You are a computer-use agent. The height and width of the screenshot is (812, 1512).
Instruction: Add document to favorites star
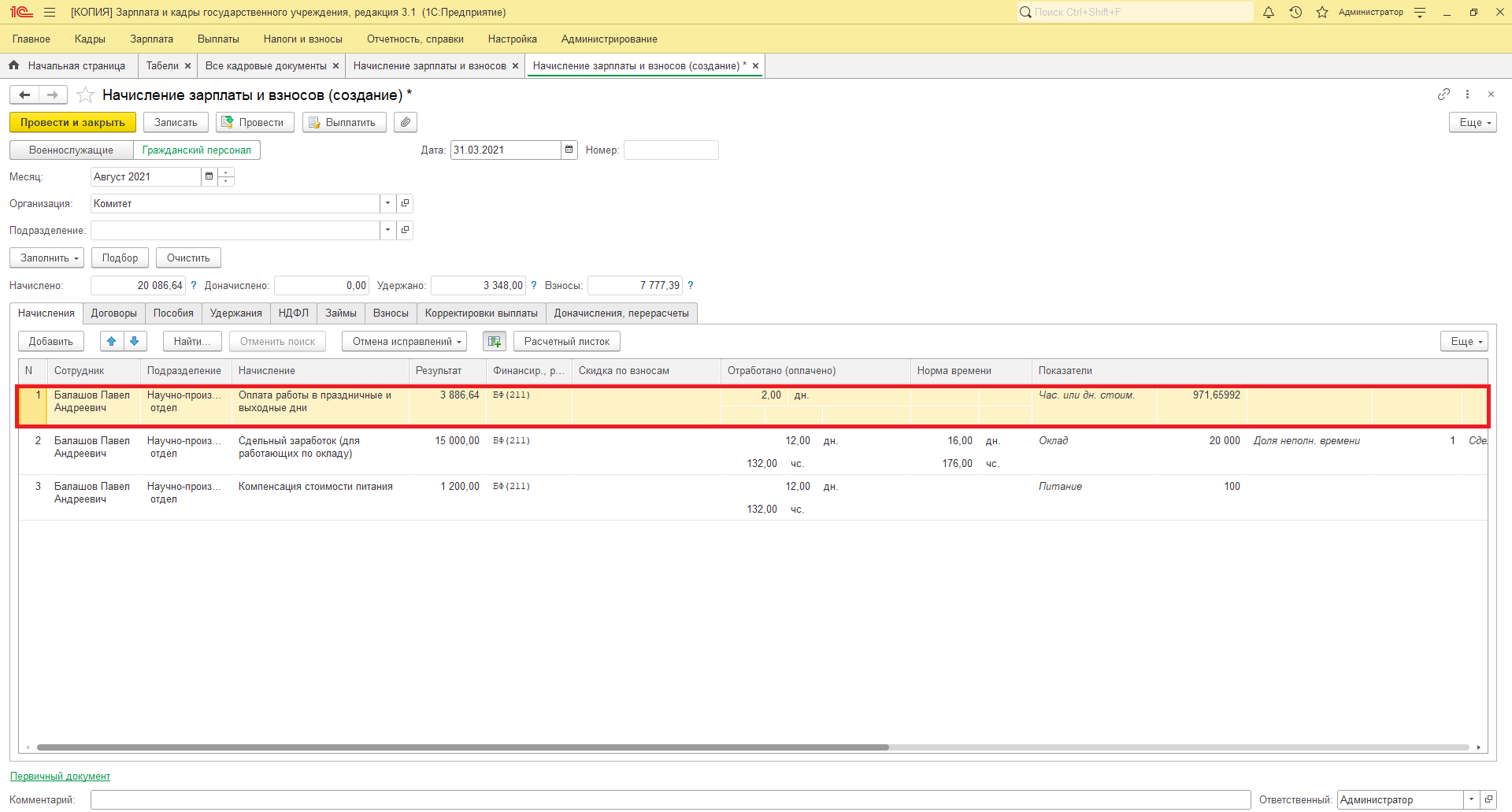tap(86, 95)
